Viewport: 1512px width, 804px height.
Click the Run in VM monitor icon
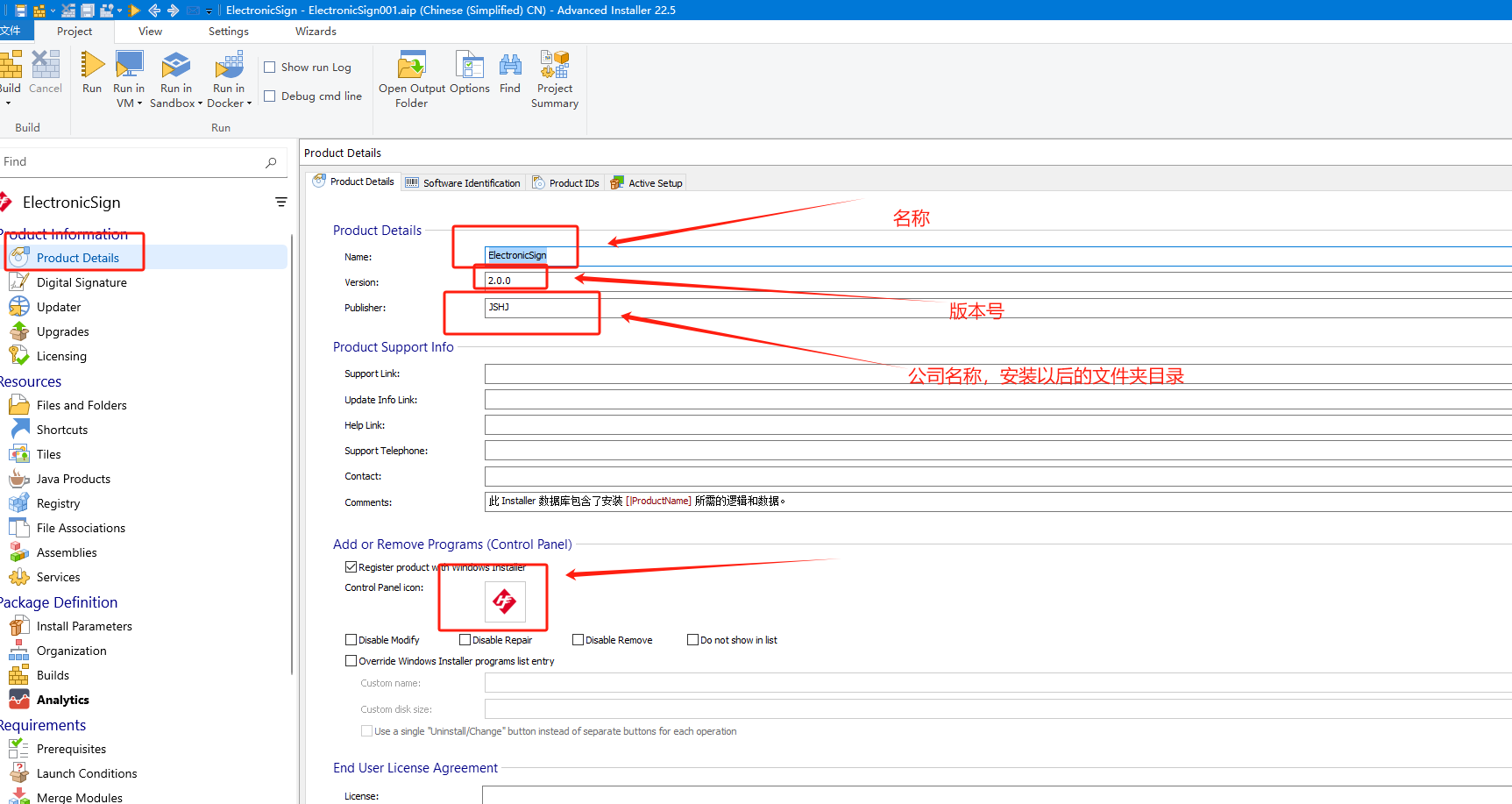click(x=130, y=65)
